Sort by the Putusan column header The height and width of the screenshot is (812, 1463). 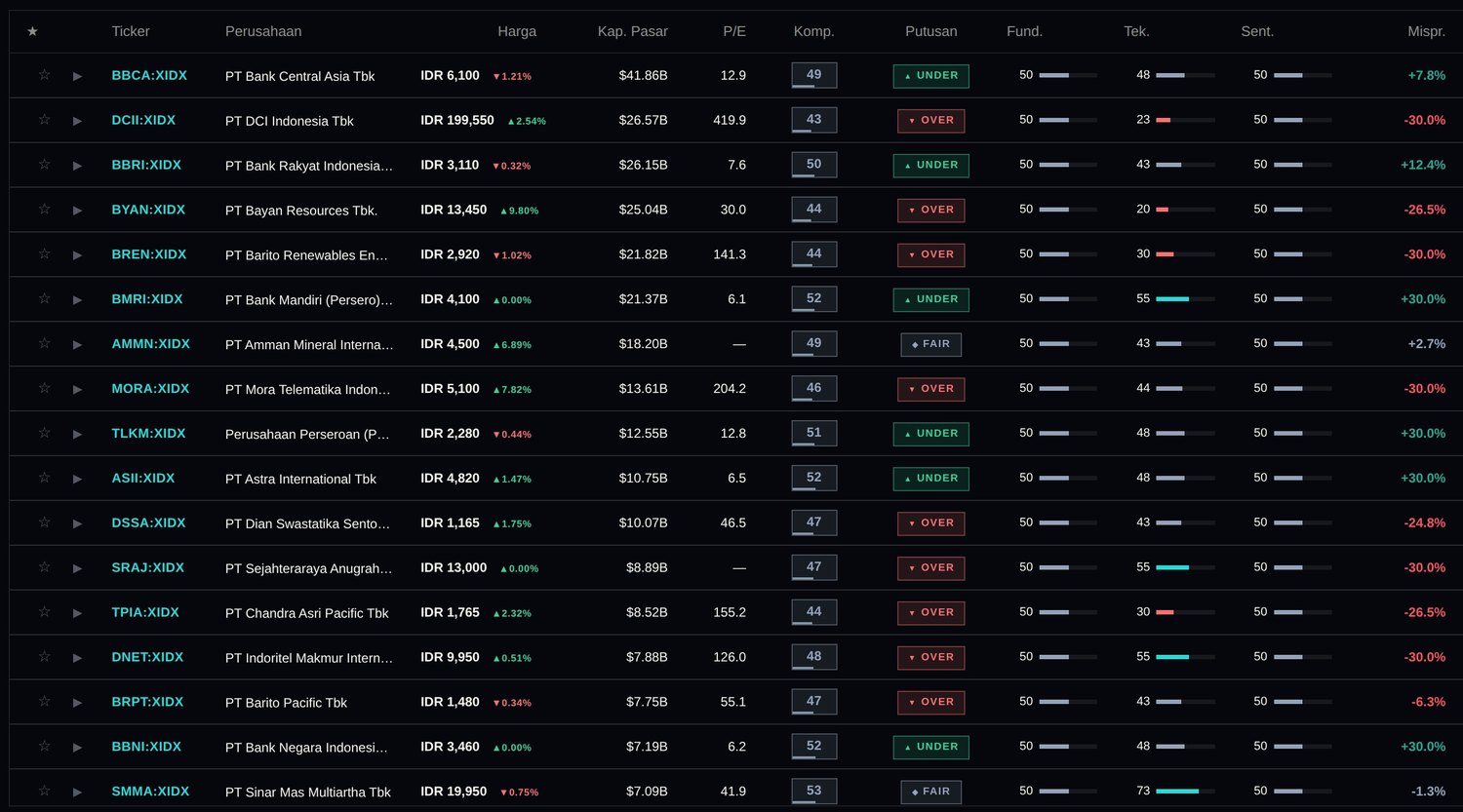[x=931, y=31]
